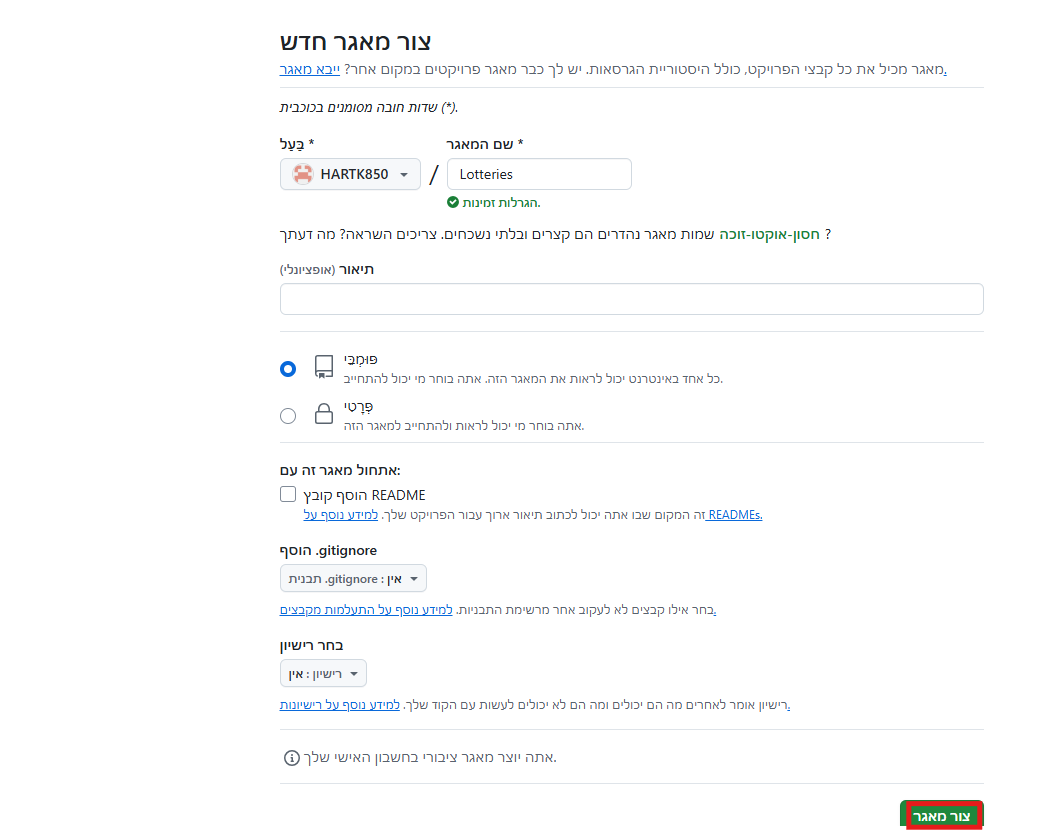Click the green create repository button
Screen dimensions: 1044x830
941,815
